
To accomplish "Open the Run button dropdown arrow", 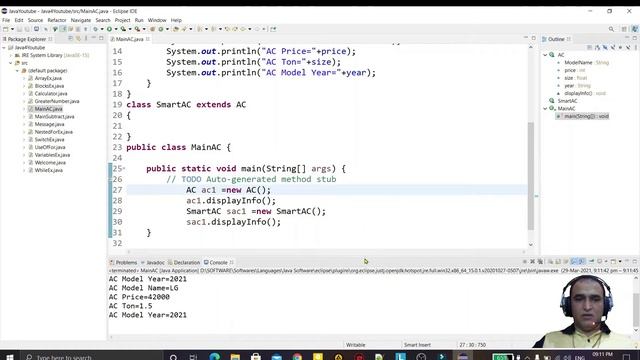I will 116,29.
